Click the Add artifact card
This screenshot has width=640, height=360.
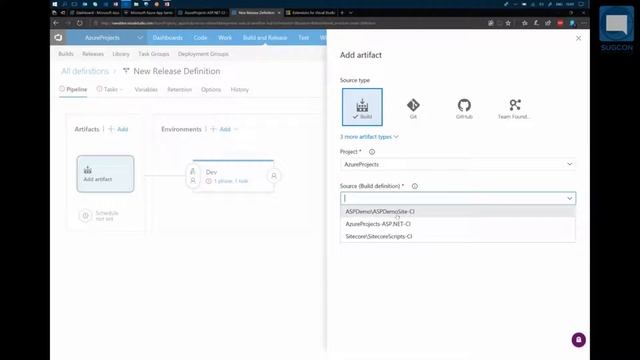(105, 174)
